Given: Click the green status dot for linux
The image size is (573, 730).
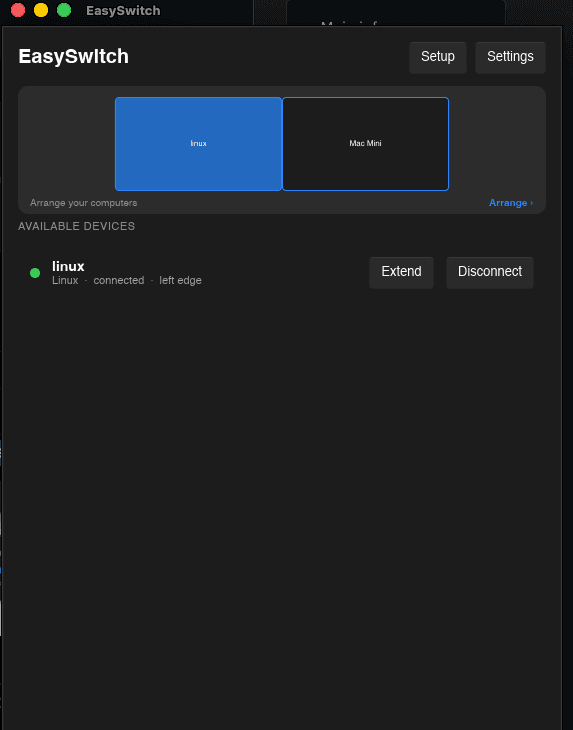Looking at the screenshot, I should [35, 273].
